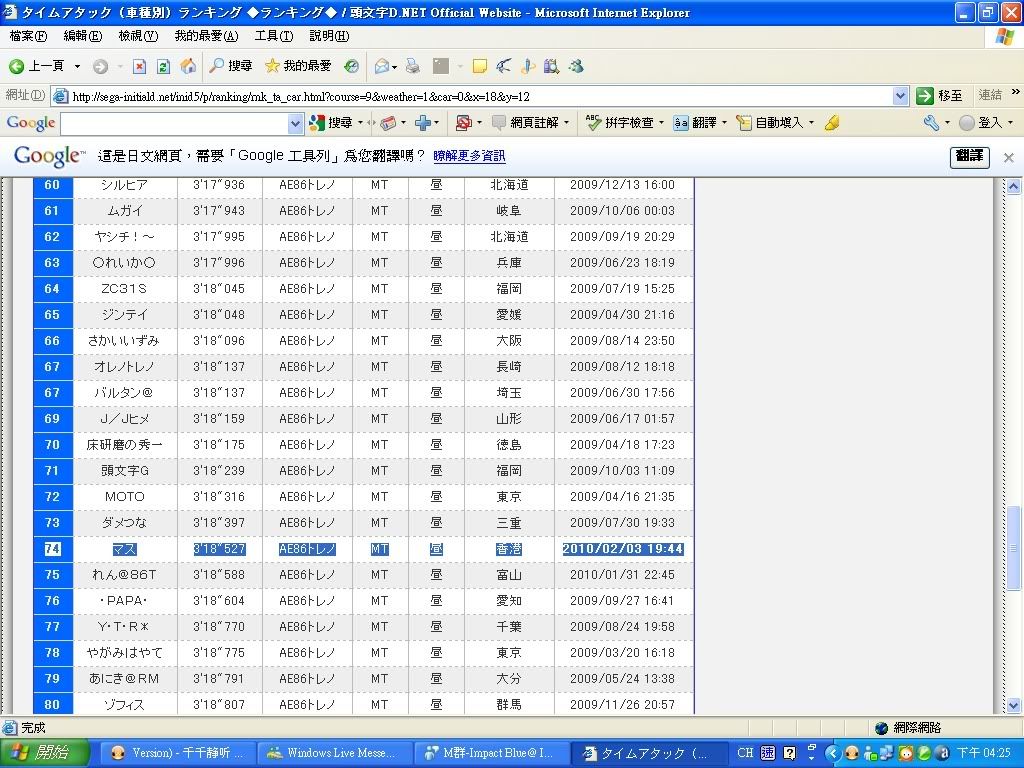Click the Print icon in the toolbar

coord(412,66)
